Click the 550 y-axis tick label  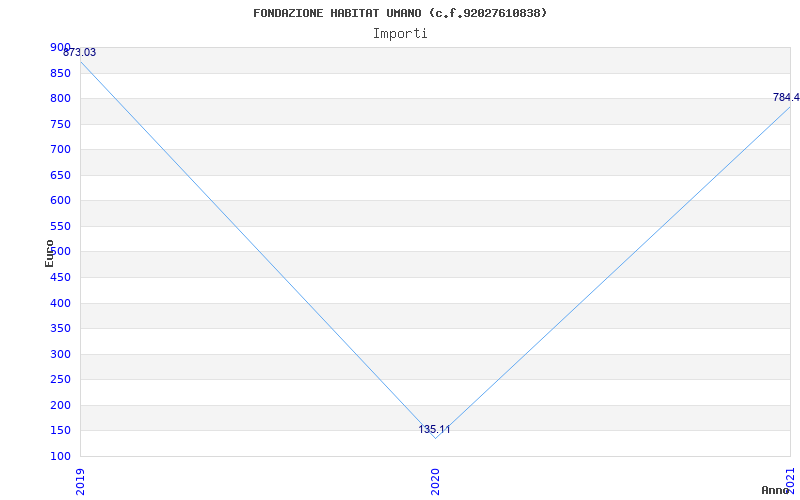(60, 227)
